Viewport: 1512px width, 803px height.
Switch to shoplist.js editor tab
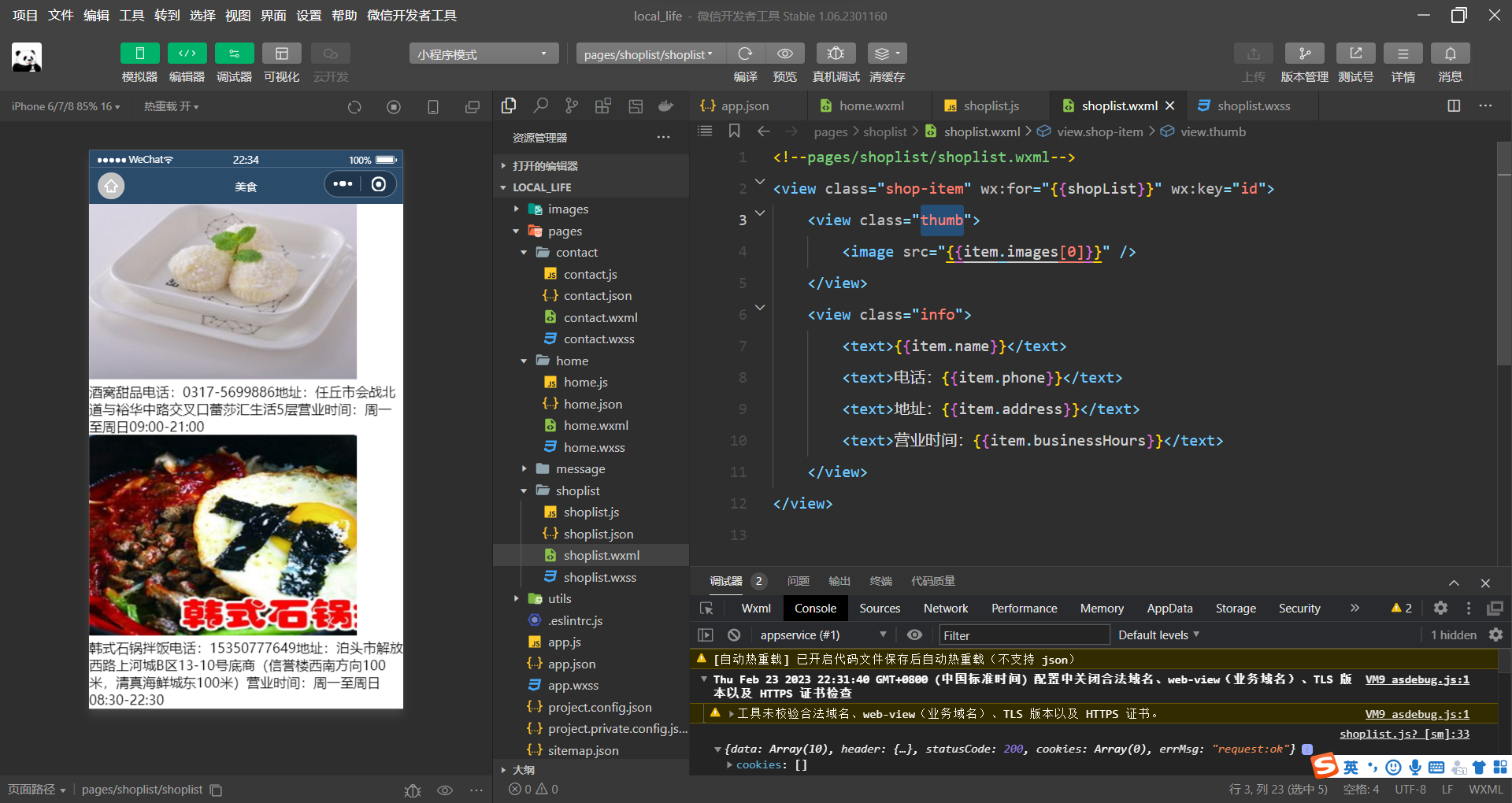point(991,105)
